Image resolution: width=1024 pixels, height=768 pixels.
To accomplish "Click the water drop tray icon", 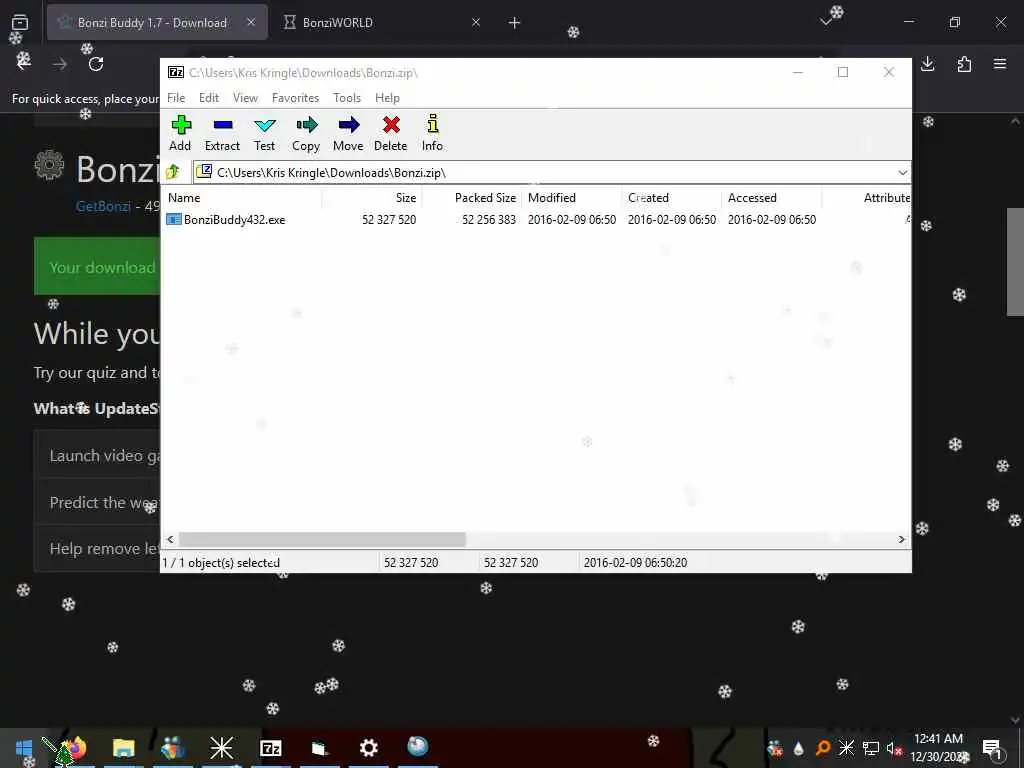I will (x=799, y=748).
